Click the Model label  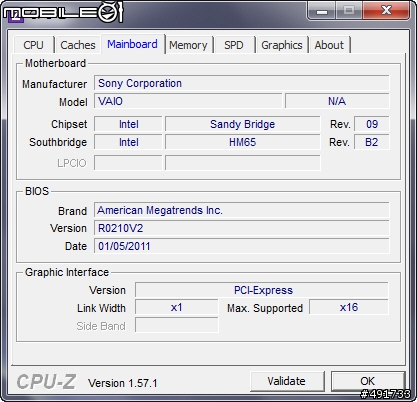tap(73, 102)
